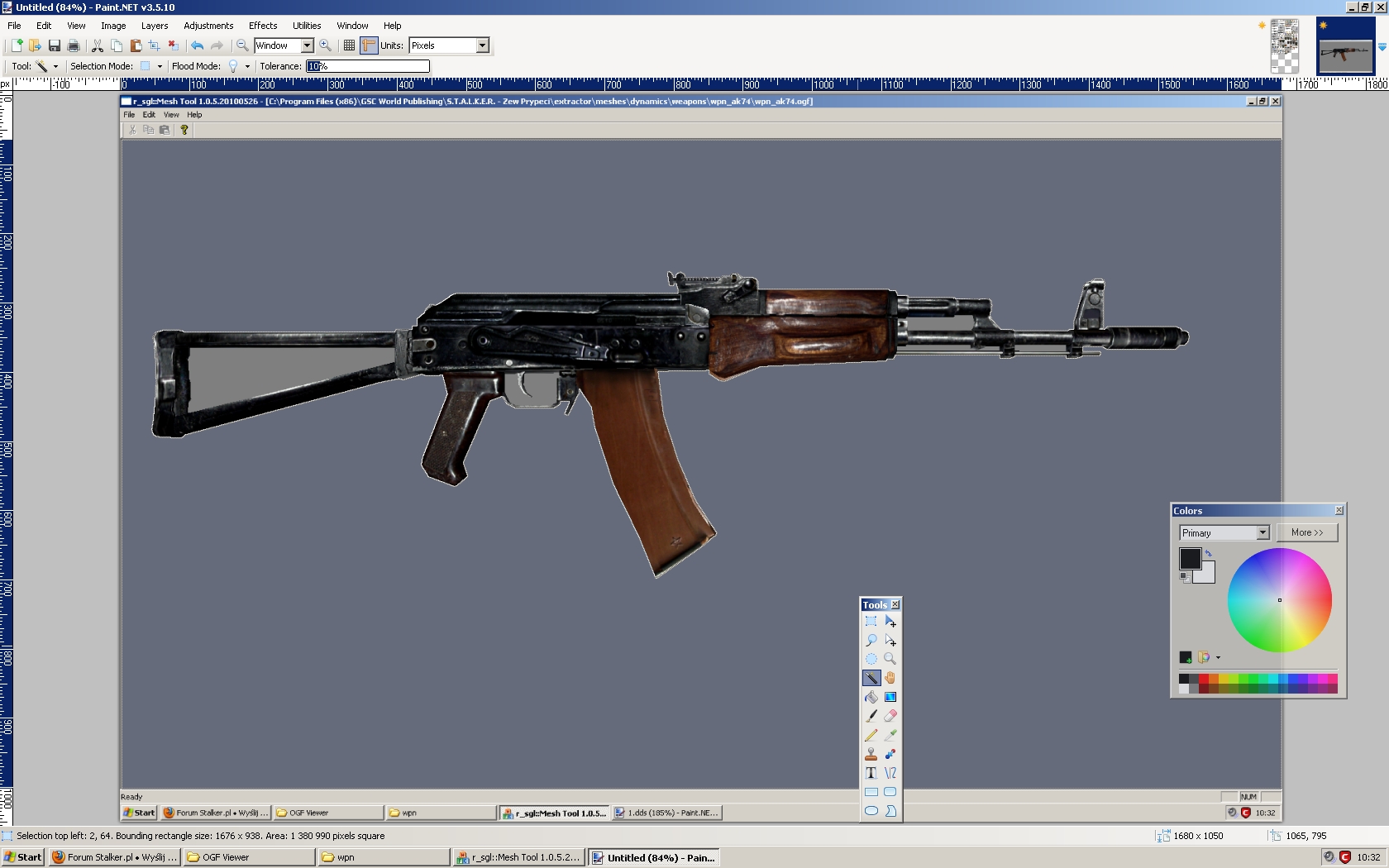This screenshot has height=868, width=1389.
Task: Click the Open file toolbar icon
Action: pos(35,45)
